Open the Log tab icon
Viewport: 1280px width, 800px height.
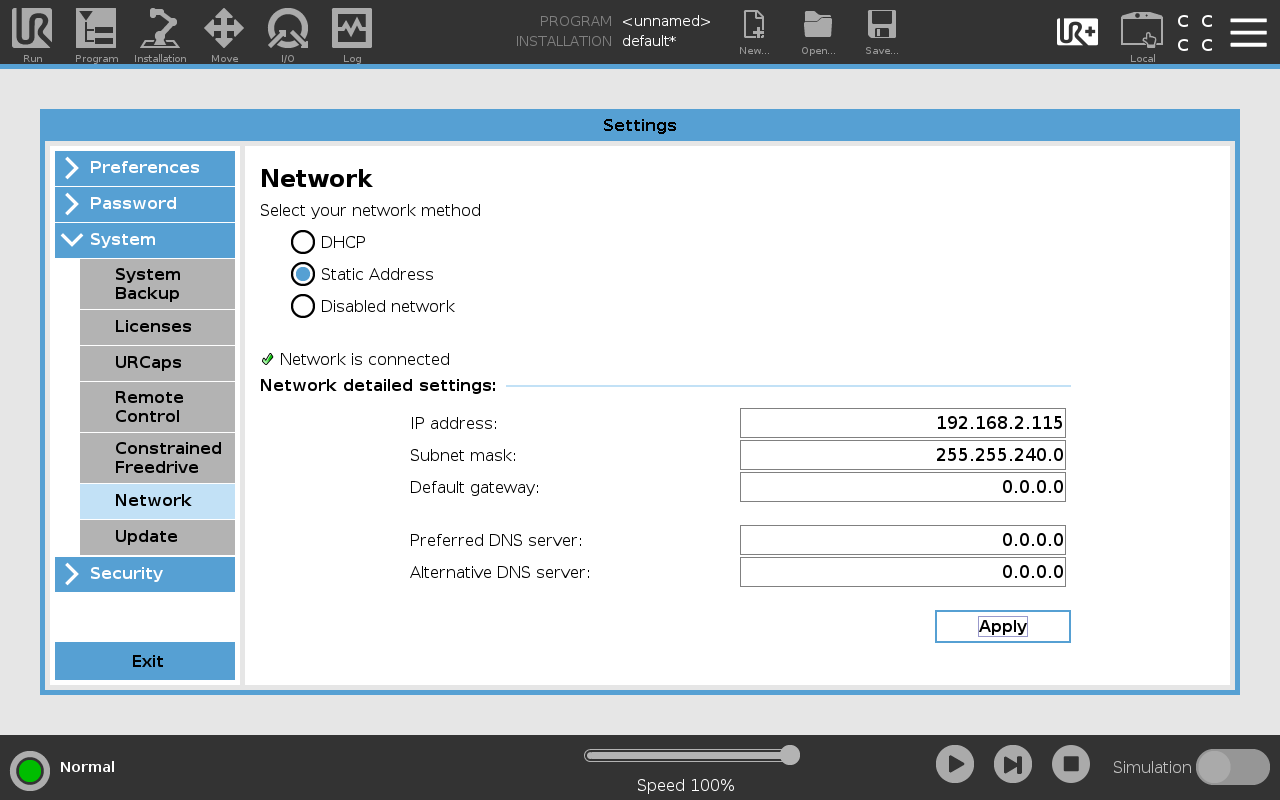[352, 29]
